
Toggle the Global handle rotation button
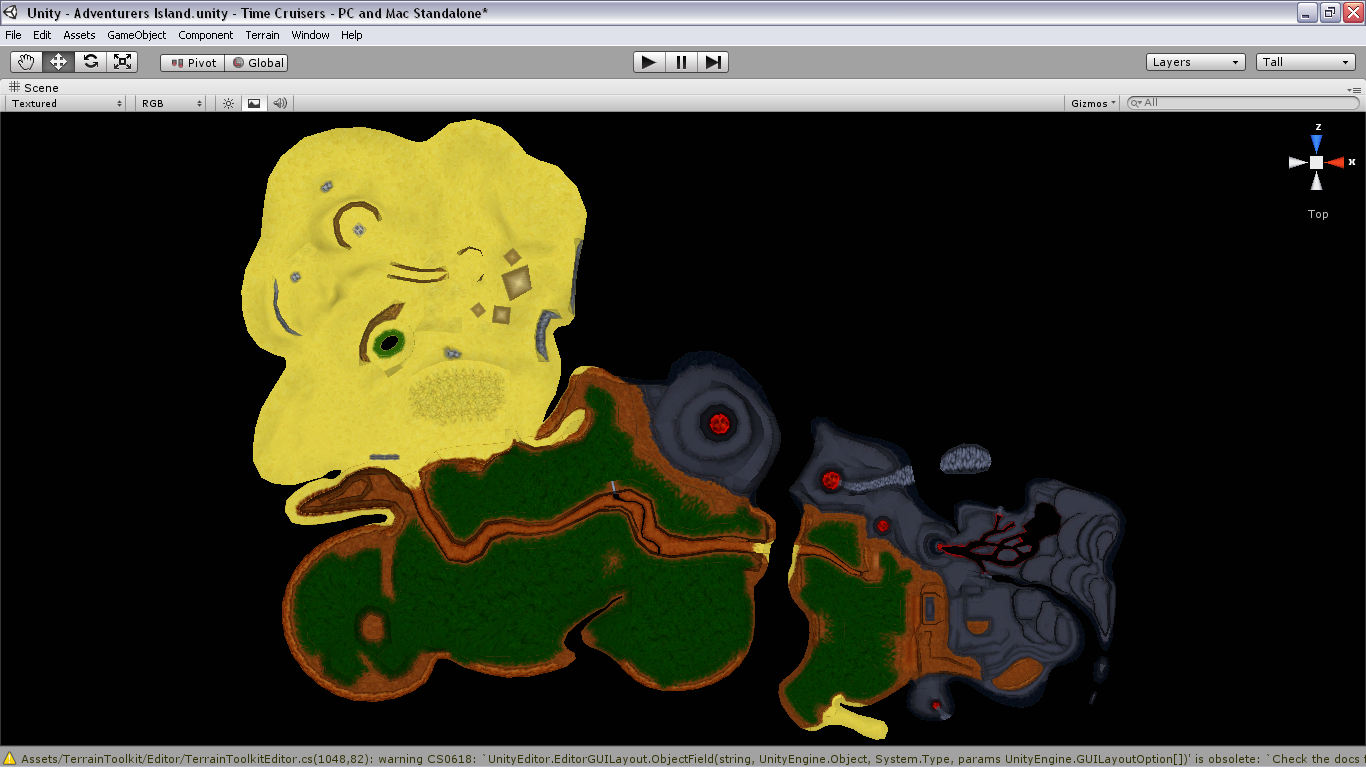pyautogui.click(x=257, y=62)
